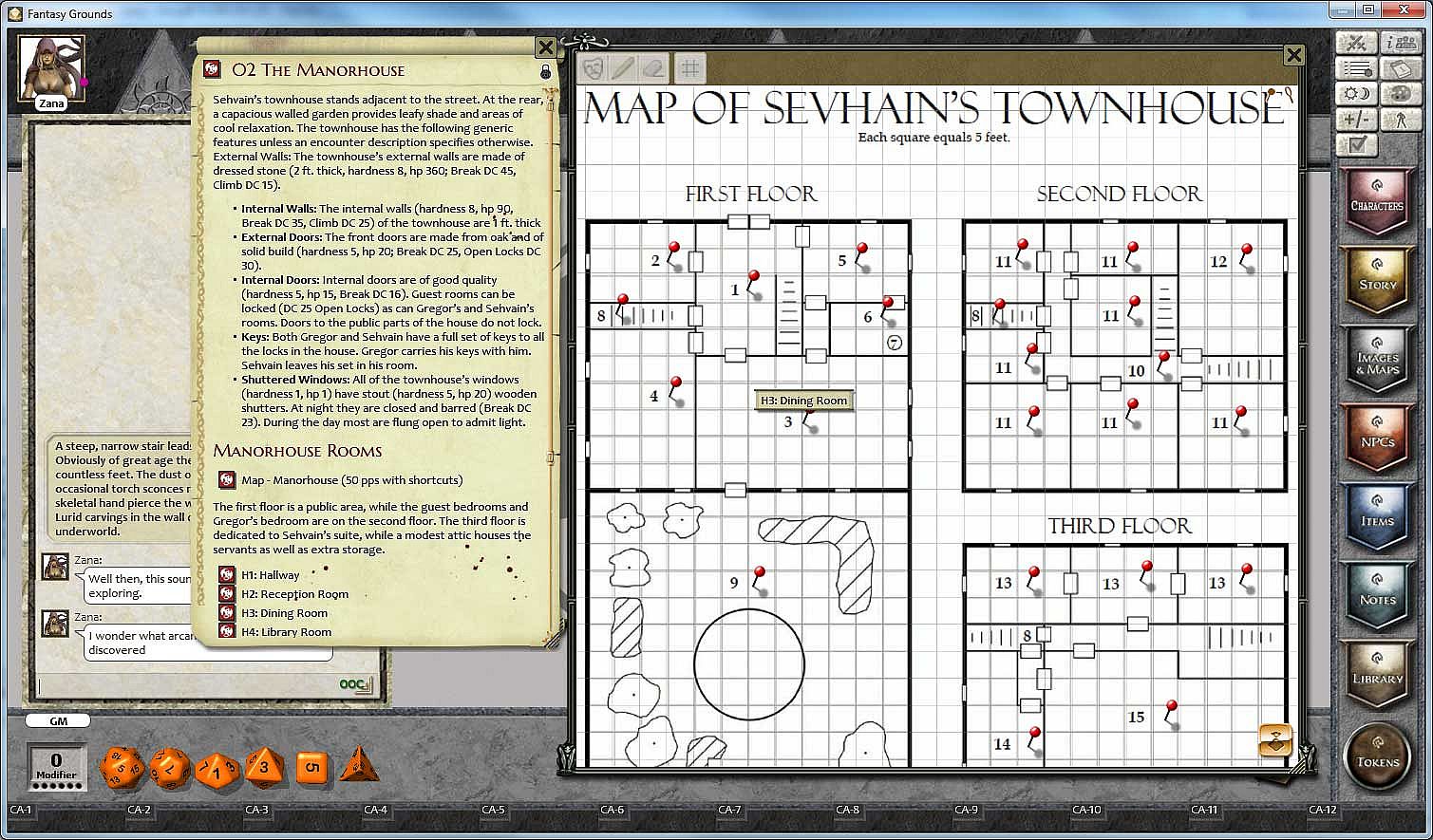The height and width of the screenshot is (840, 1433).
Task: Open the options list icon
Action: coord(1356,69)
